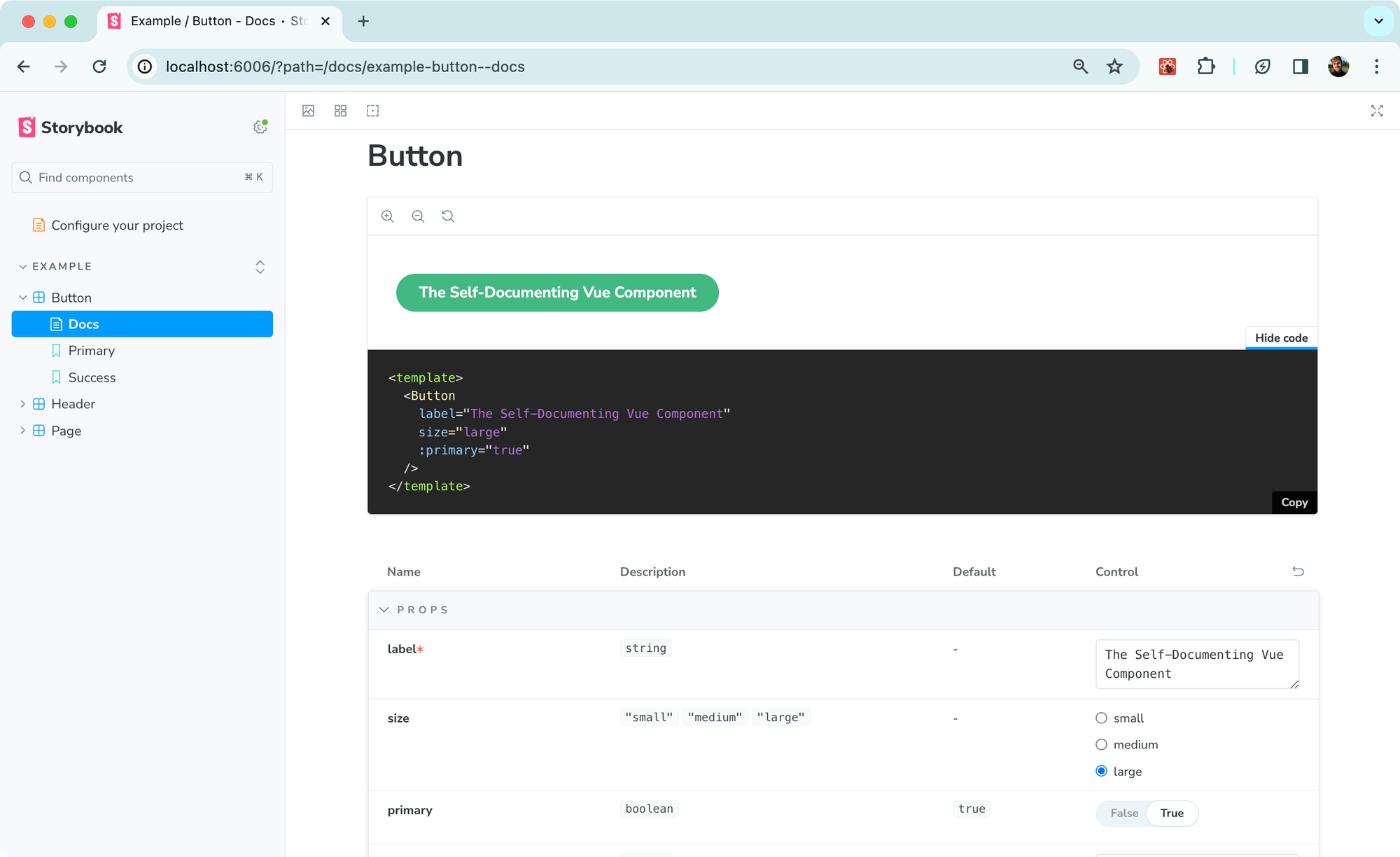Open the Chrome extensions puzzle icon
The width and height of the screenshot is (1400, 857).
(1206, 67)
